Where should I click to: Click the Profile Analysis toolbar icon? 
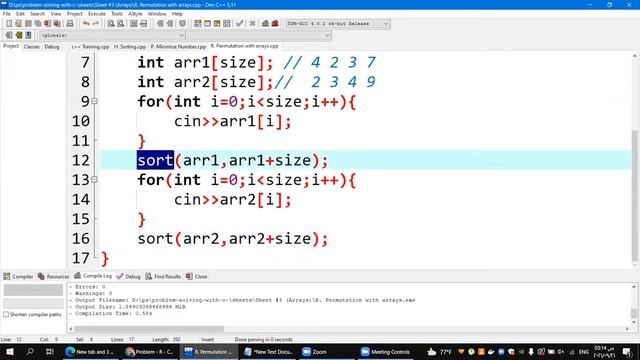coord(265,24)
